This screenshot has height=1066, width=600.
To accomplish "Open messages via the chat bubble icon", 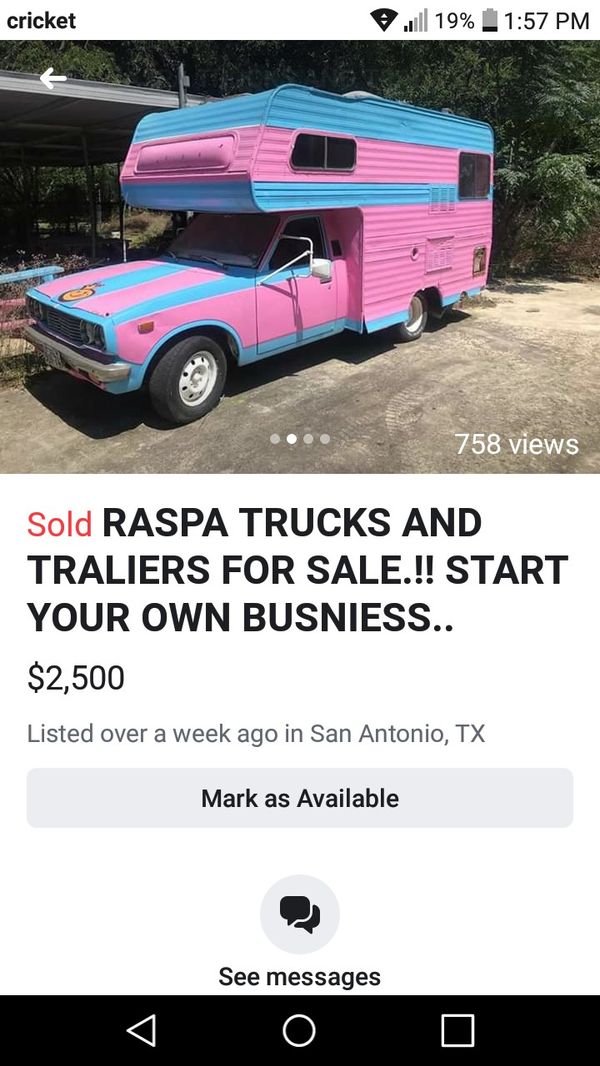I will 299,912.
